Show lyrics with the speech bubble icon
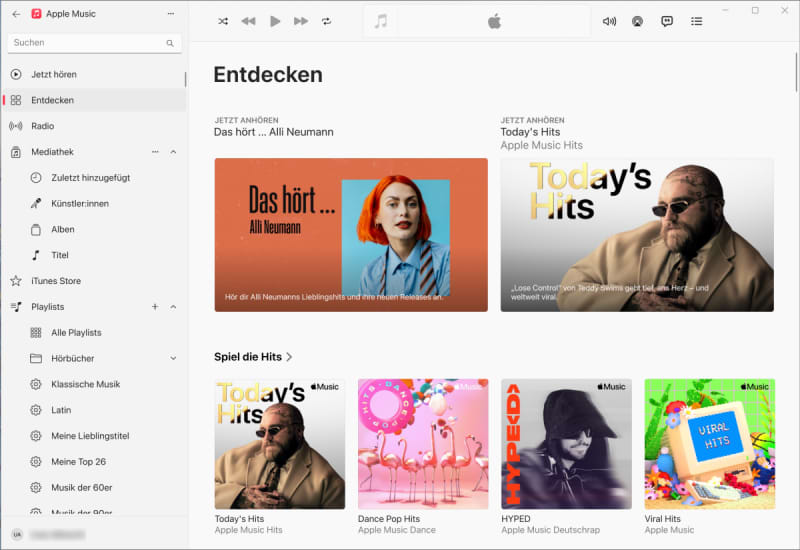Screen dimensions: 800x550 667,21
